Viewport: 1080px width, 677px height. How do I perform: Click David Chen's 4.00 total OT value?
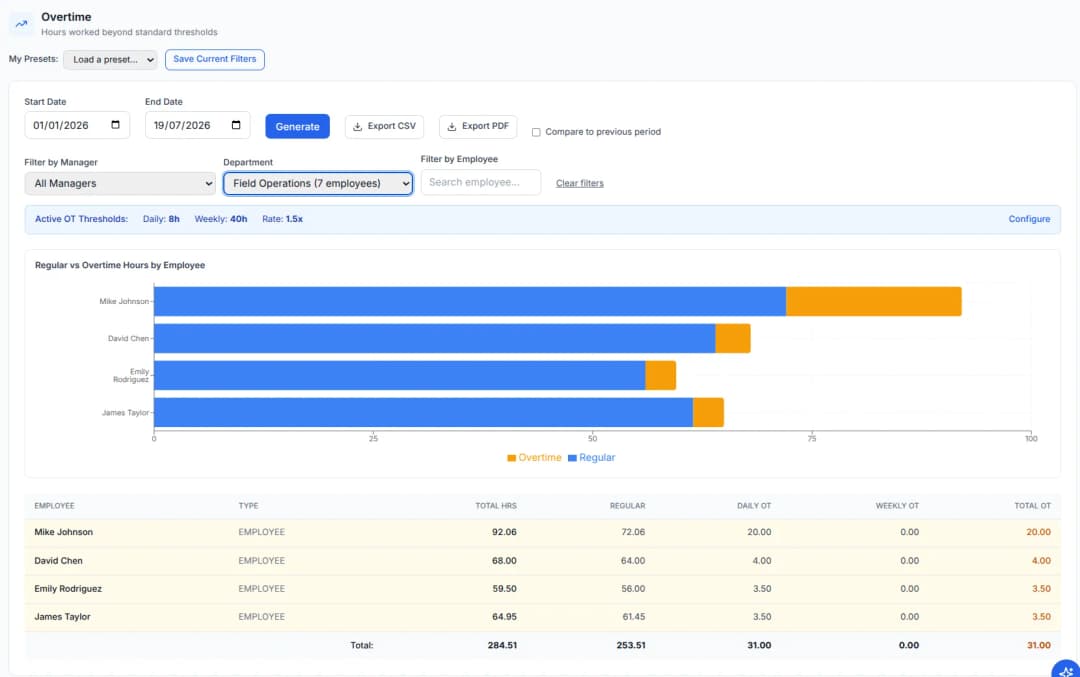click(1041, 561)
